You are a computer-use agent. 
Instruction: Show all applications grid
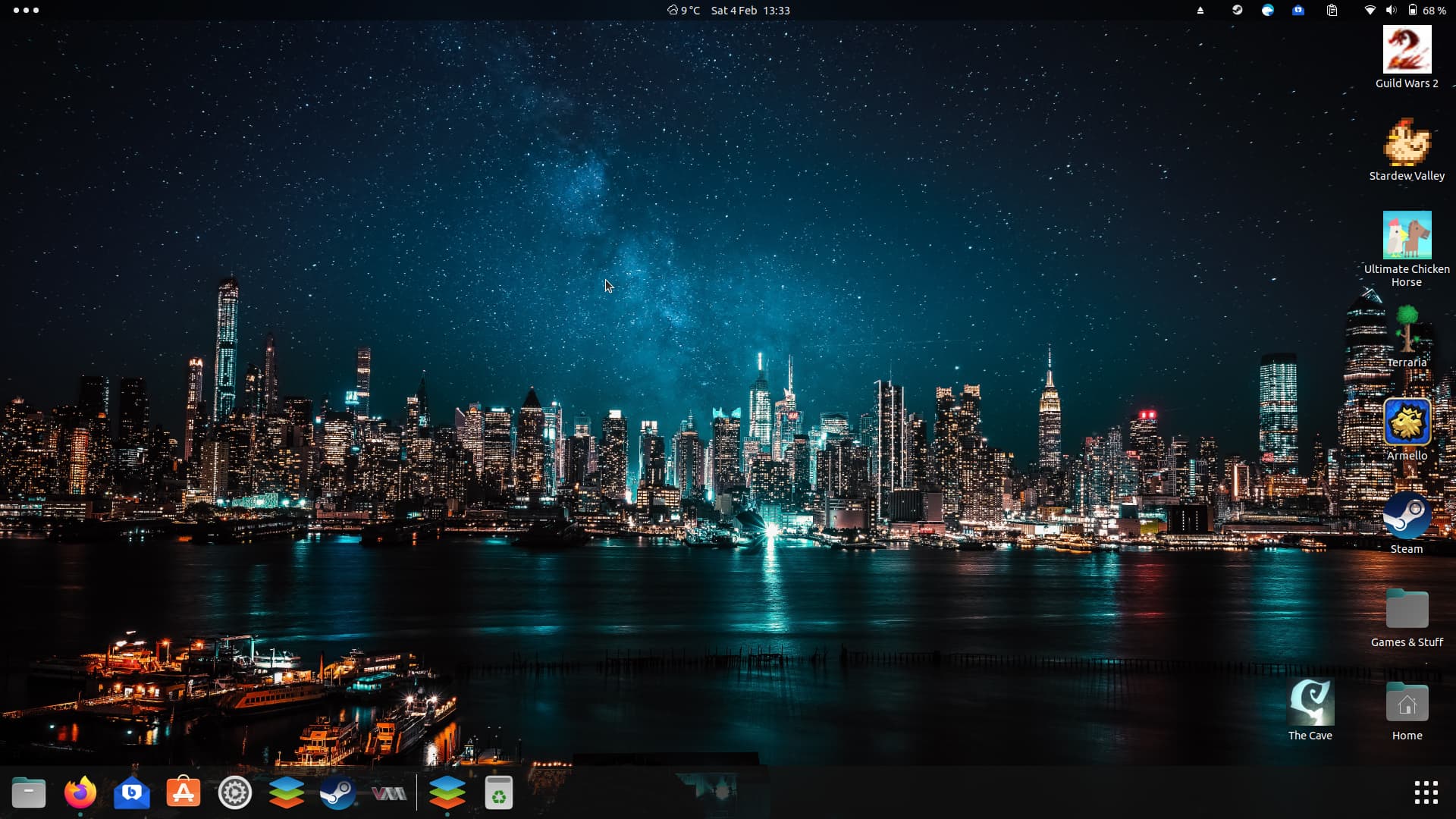[x=1426, y=792]
